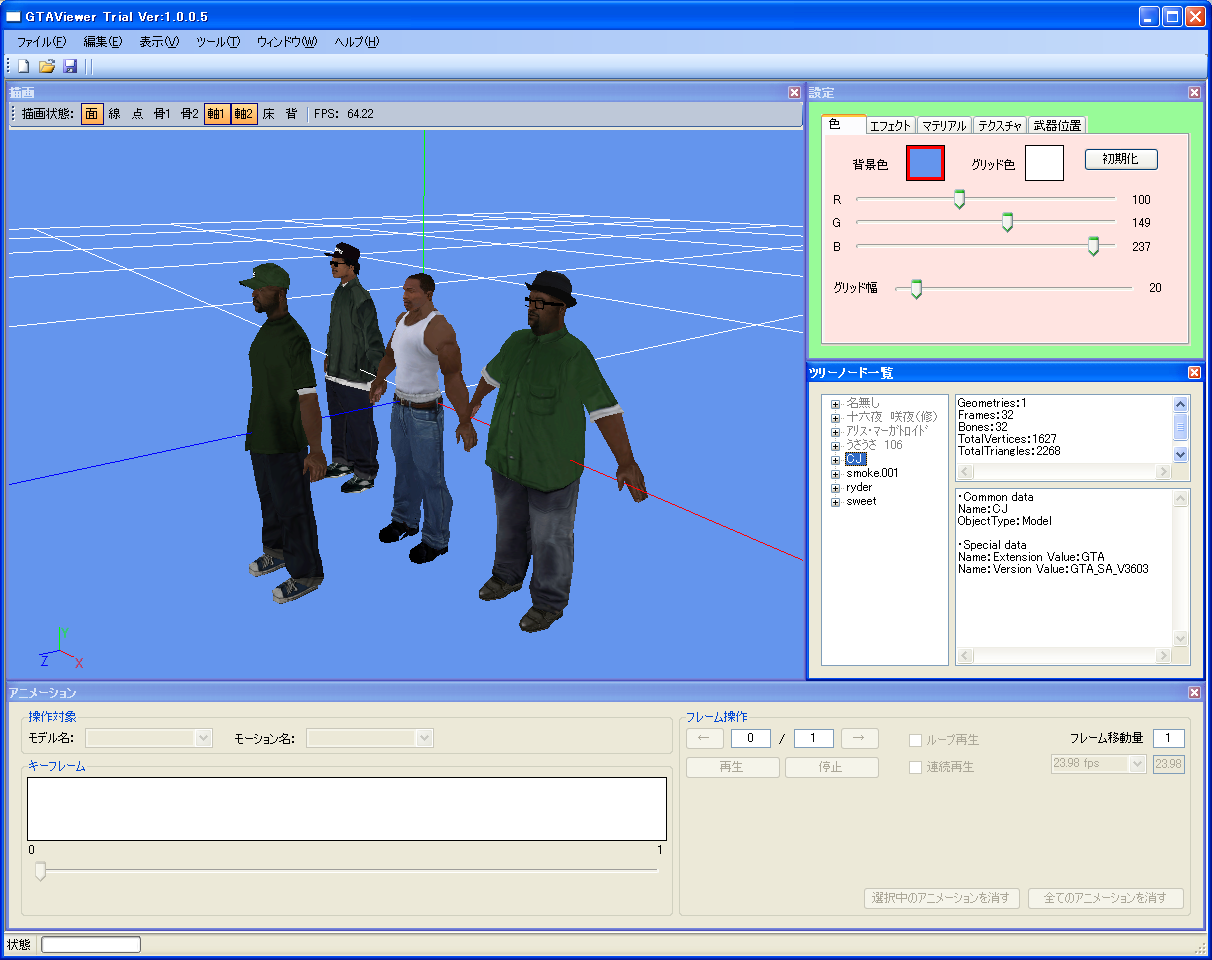Switch to the マテリアル tab
Screen dimensions: 1212x960
click(x=944, y=126)
